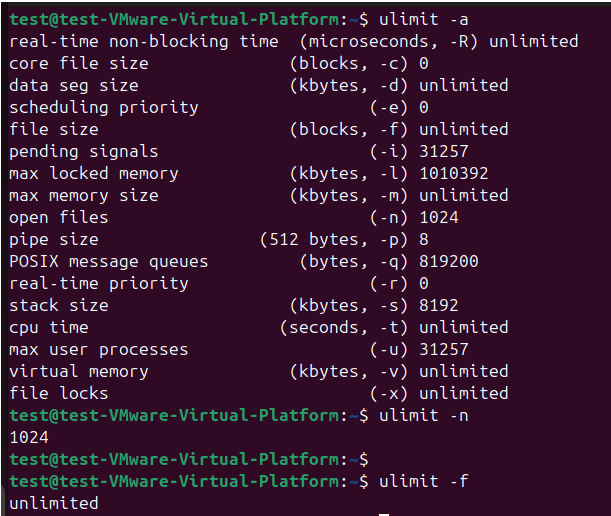Click the 'scheduling priority' label

tap(104, 108)
